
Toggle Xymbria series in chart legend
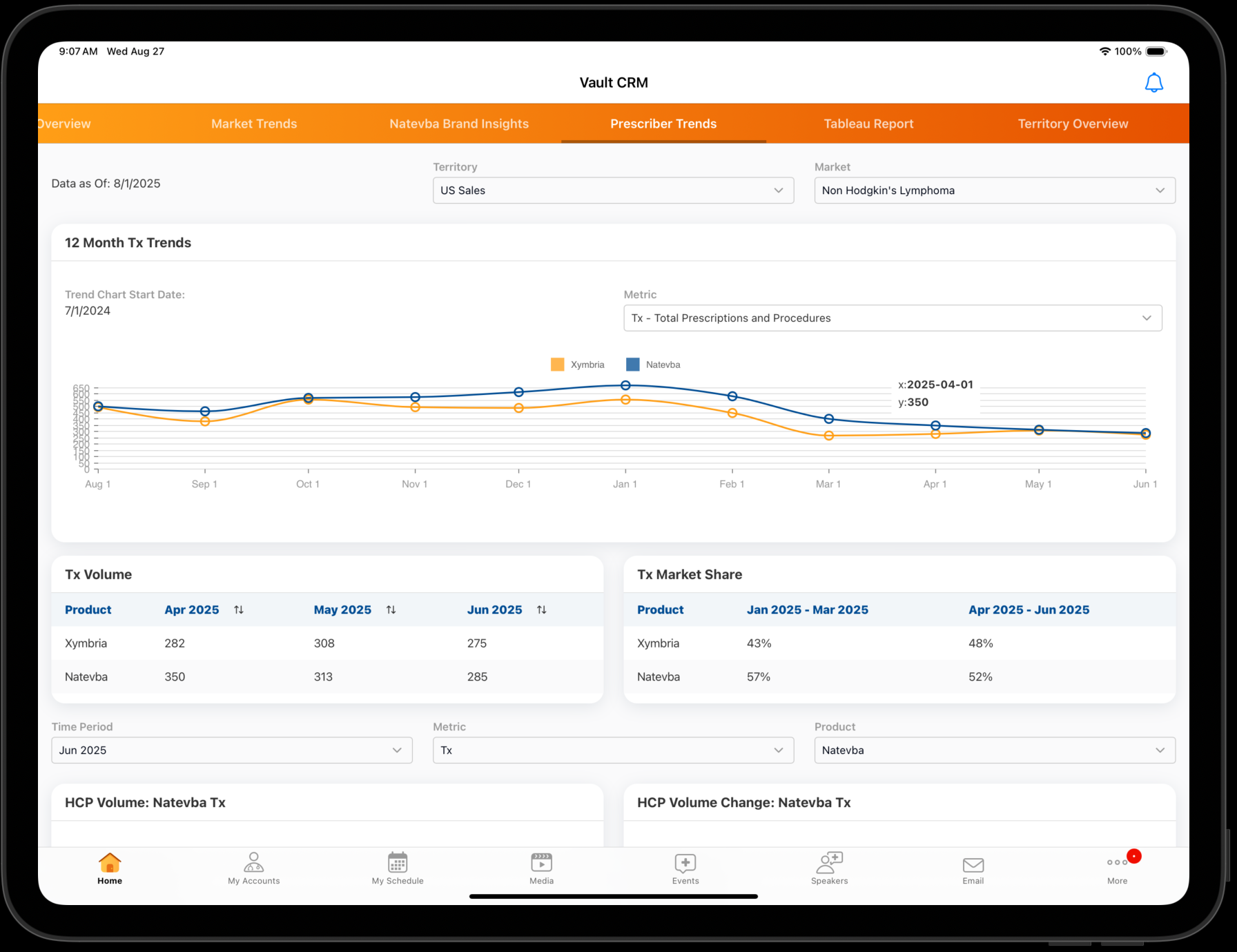pyautogui.click(x=578, y=365)
